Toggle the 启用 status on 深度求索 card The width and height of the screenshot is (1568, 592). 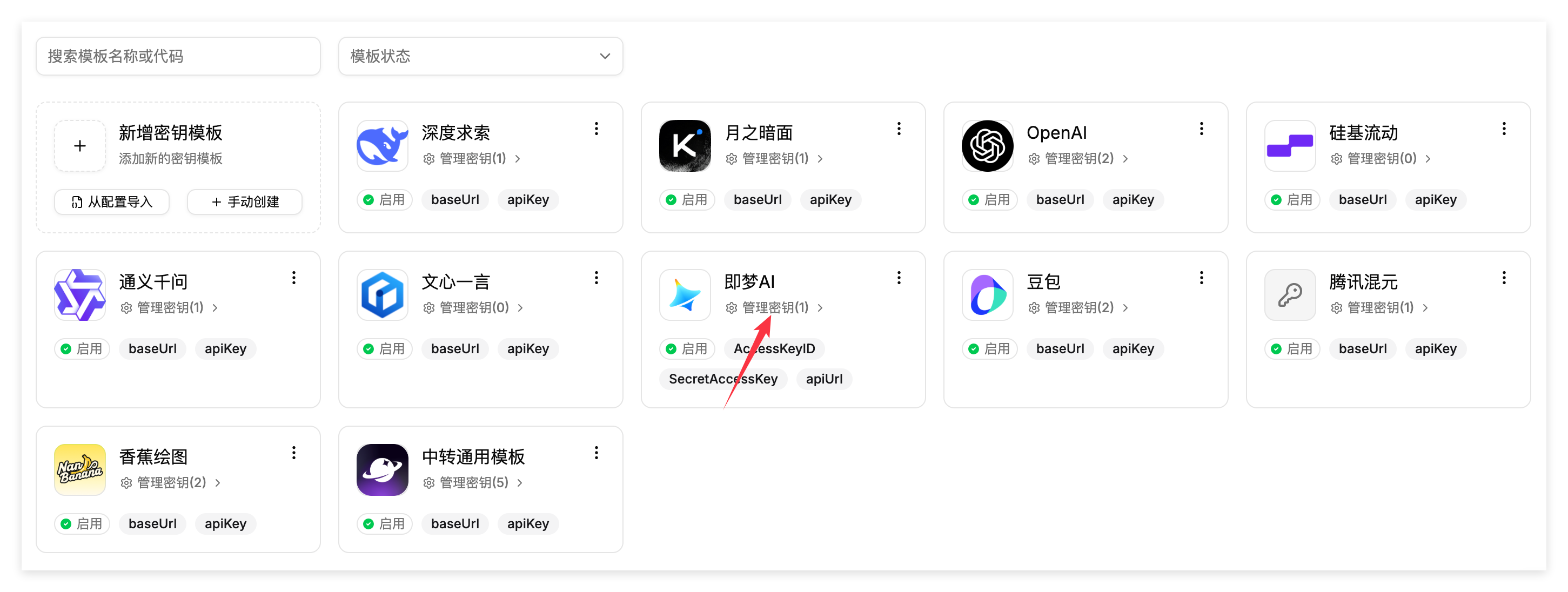385,199
